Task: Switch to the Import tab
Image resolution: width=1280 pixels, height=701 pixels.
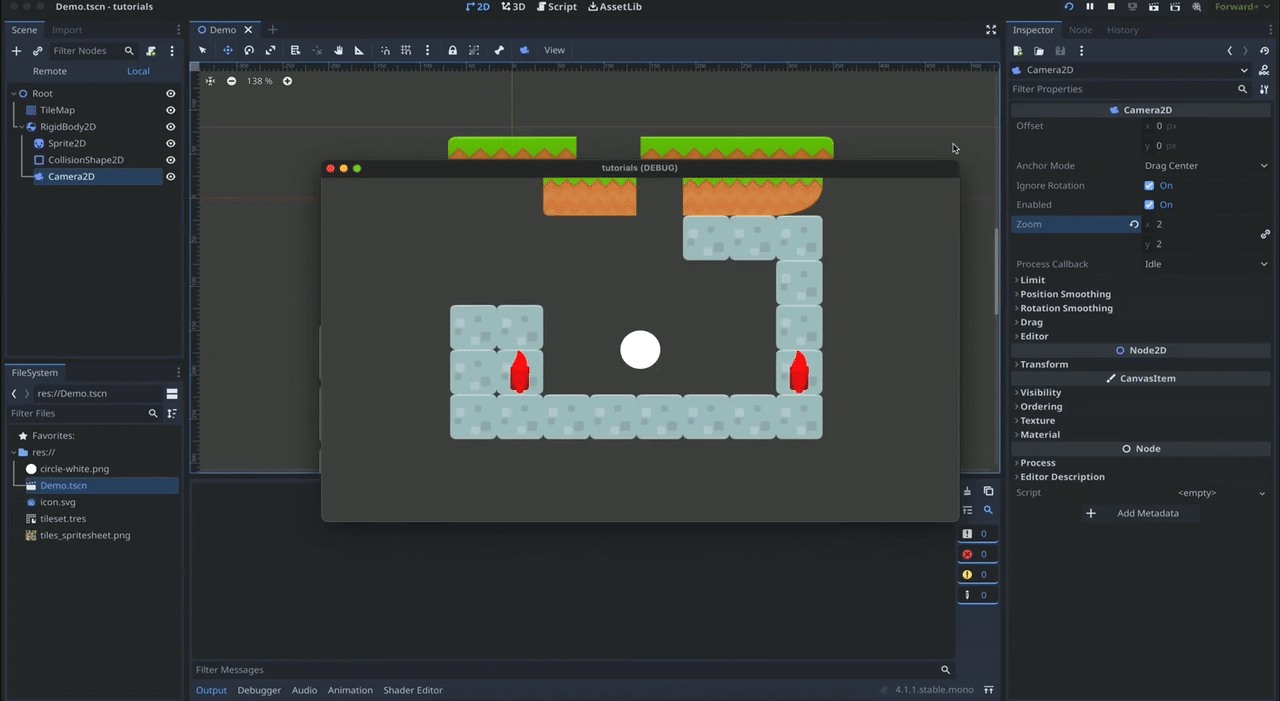Action: (67, 30)
